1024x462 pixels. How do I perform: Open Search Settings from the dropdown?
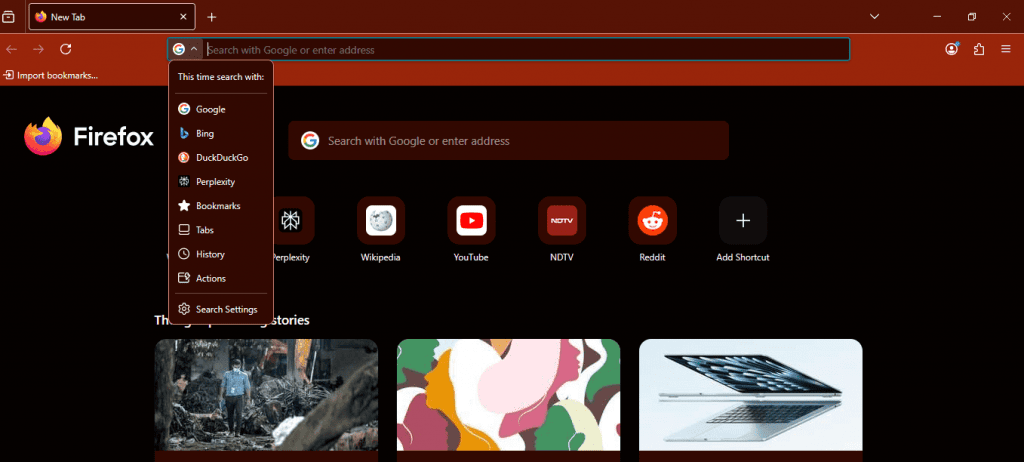[226, 310]
